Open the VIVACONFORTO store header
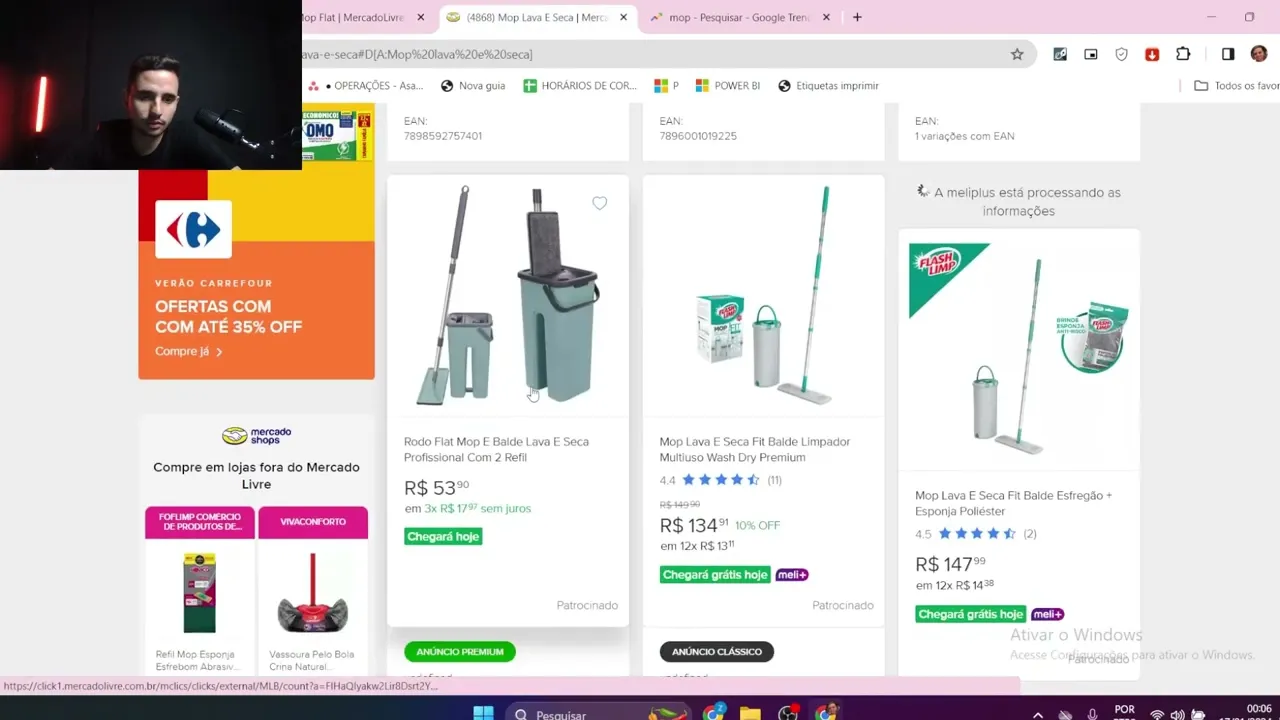The width and height of the screenshot is (1280, 720). point(313,522)
